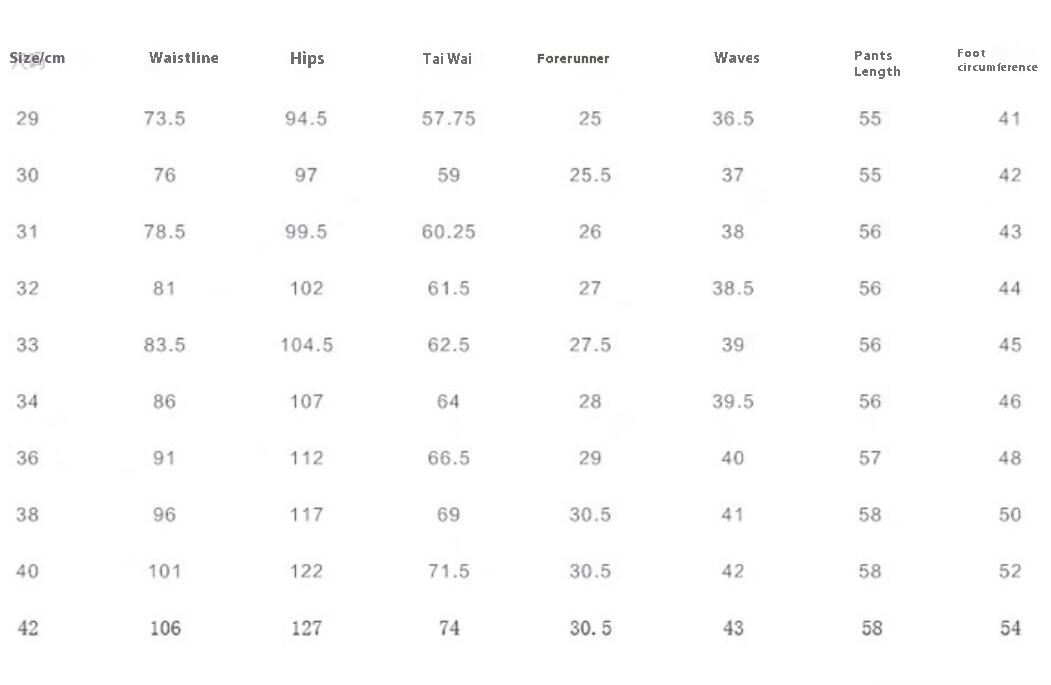
Task: Select the Tai Wai column header
Action: [x=447, y=59]
